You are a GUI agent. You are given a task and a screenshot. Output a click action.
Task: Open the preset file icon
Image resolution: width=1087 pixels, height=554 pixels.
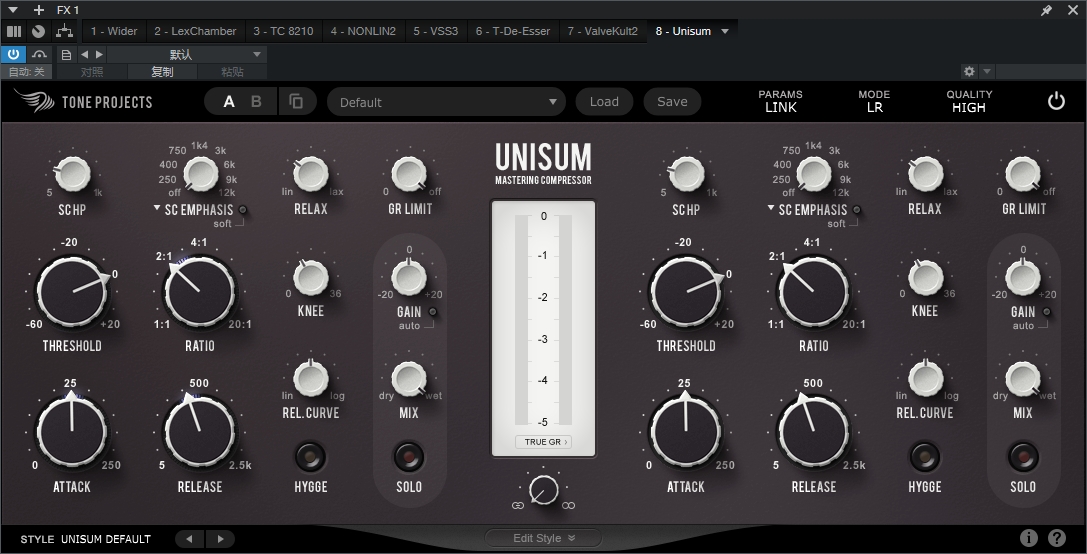(67, 55)
